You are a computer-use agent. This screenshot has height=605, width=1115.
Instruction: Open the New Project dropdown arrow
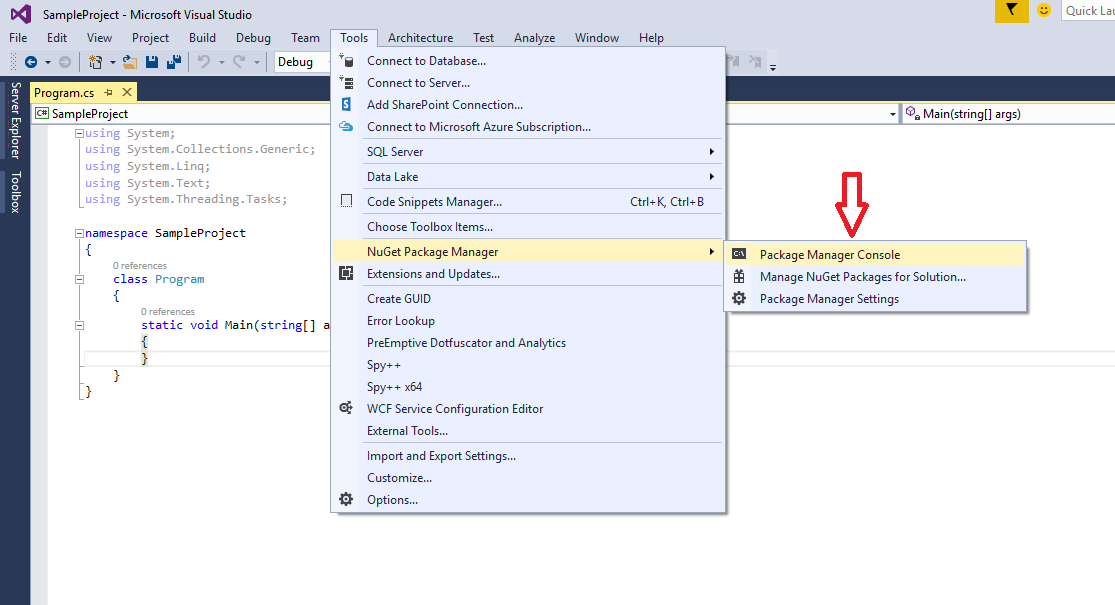coord(112,63)
